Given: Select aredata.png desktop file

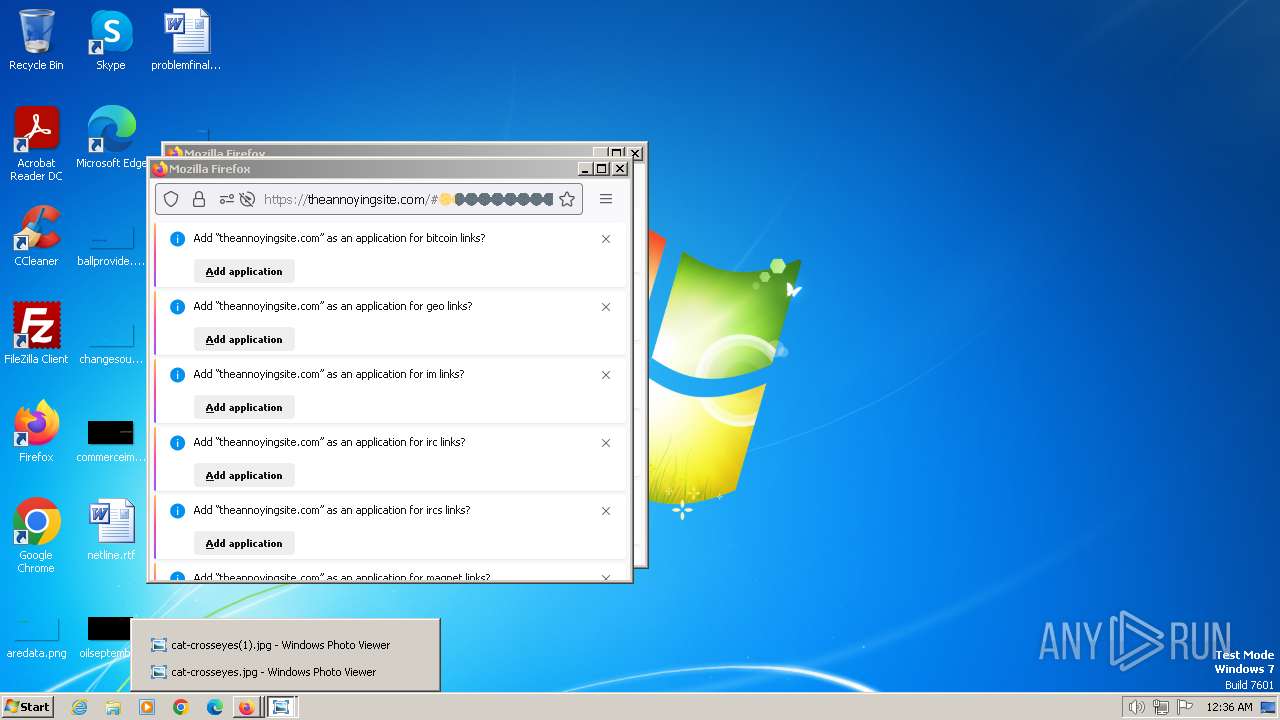Looking at the screenshot, I should [36, 637].
